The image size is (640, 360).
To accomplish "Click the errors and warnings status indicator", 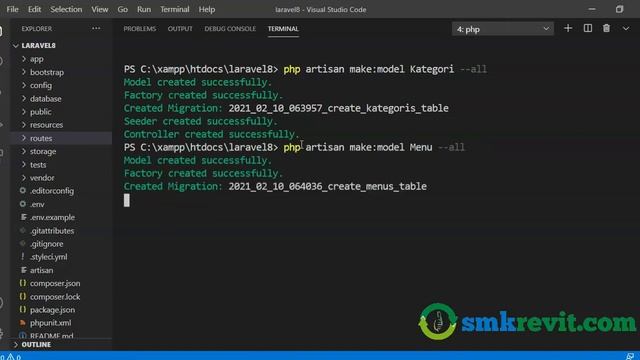I will (11, 357).
